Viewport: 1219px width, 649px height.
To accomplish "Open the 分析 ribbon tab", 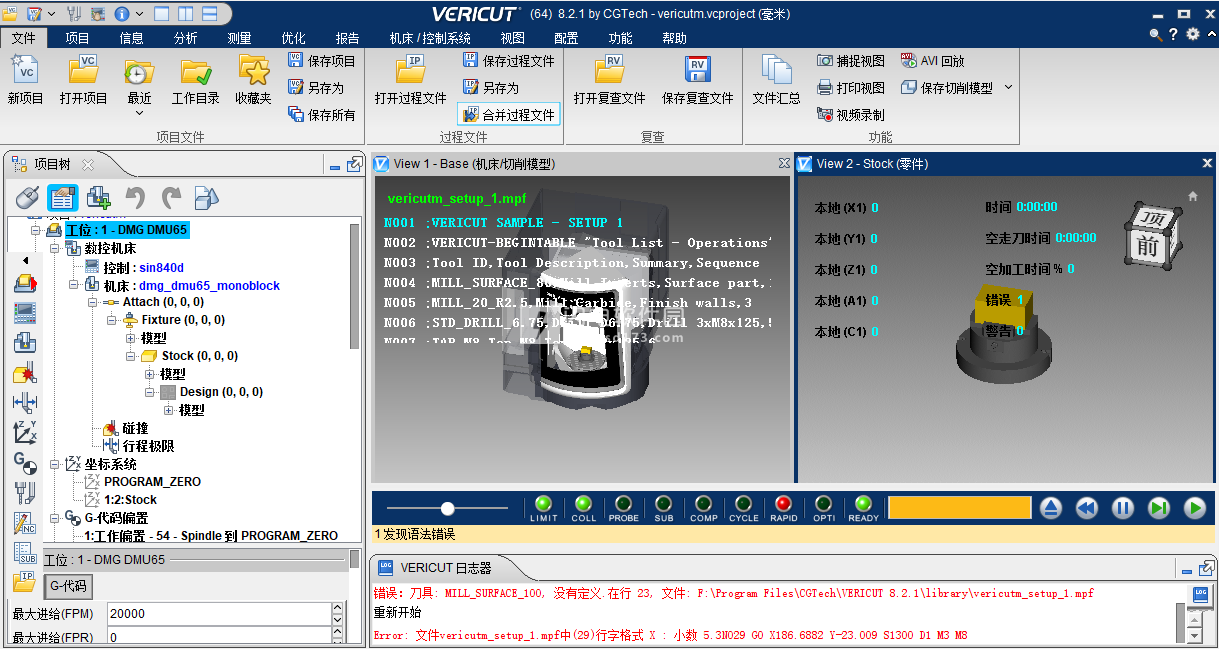I will coord(185,38).
